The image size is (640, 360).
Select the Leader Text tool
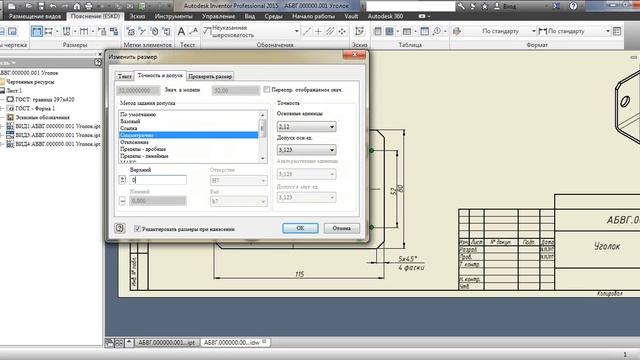pos(194,31)
